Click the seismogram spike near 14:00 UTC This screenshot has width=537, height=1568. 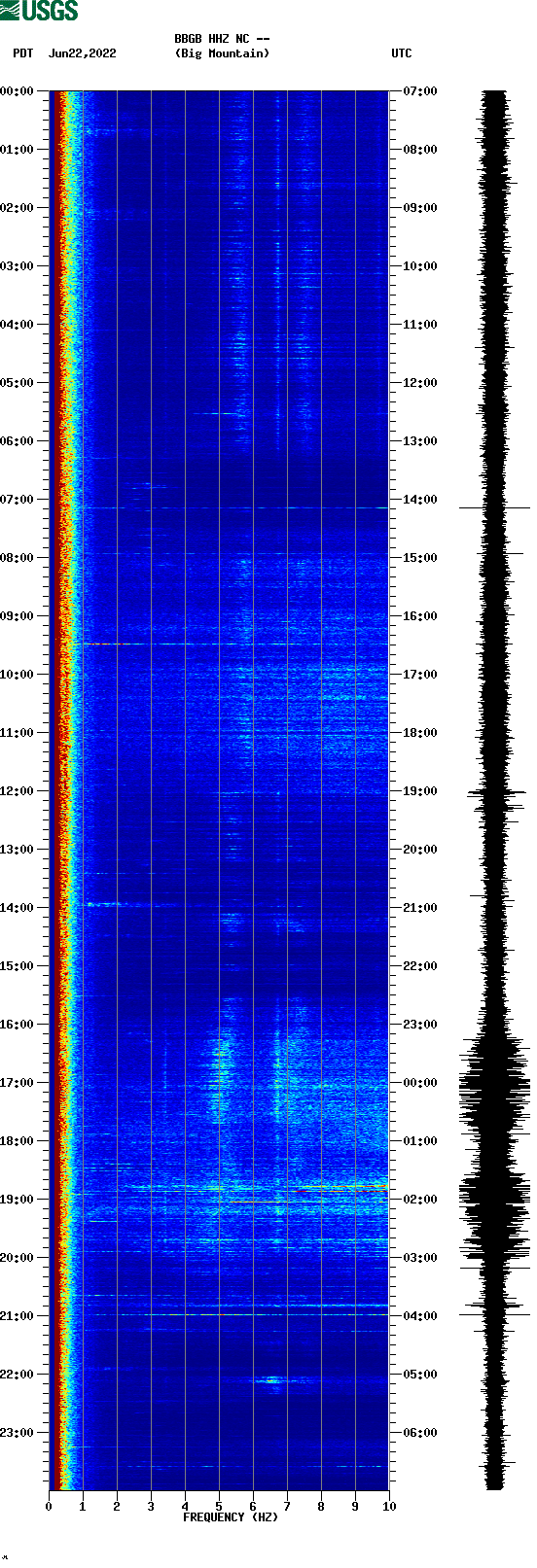(x=495, y=507)
